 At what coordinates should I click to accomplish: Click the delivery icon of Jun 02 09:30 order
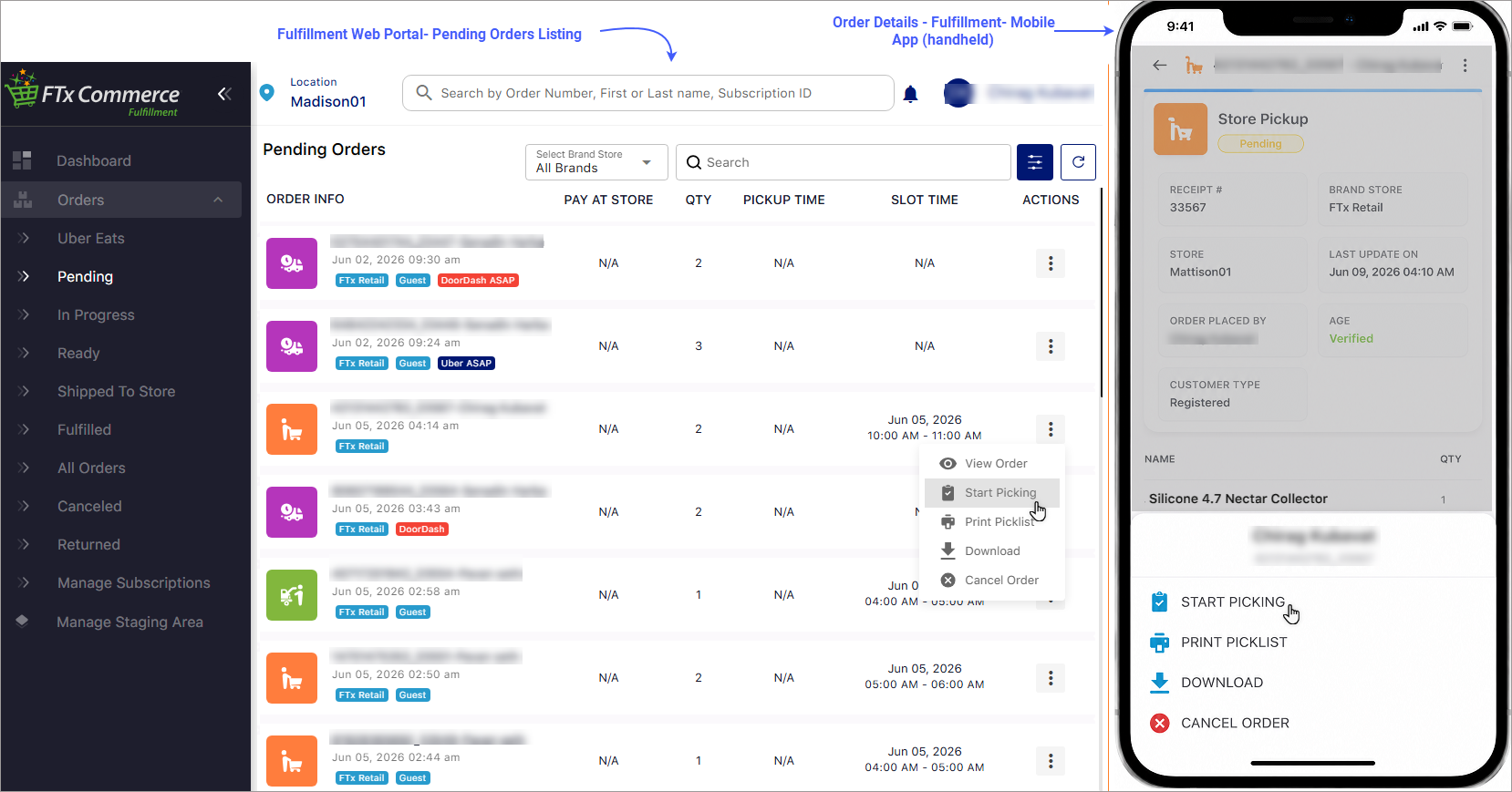(x=292, y=263)
